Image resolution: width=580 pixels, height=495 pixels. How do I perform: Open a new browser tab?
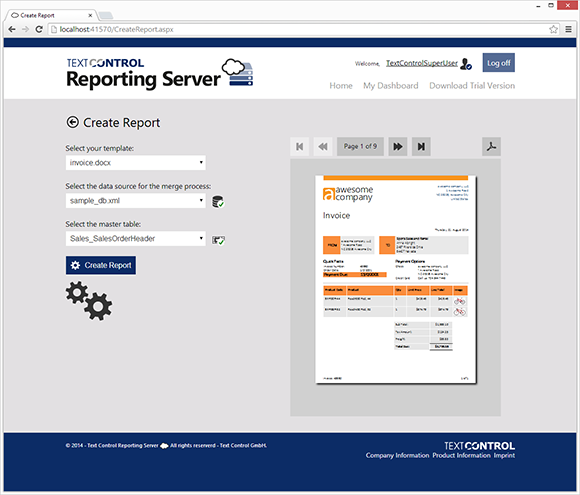pos(106,16)
